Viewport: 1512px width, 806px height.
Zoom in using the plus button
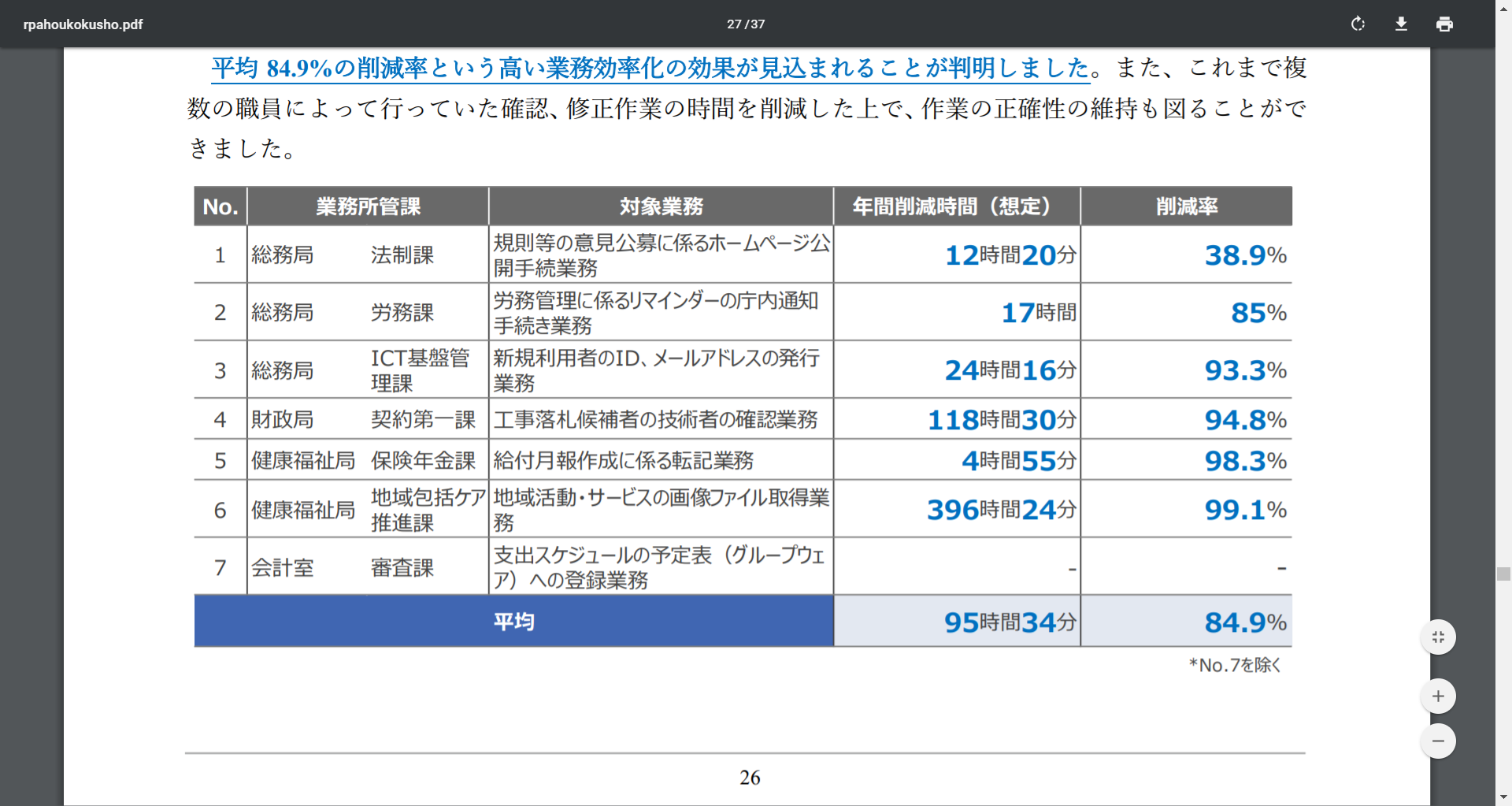click(x=1438, y=696)
